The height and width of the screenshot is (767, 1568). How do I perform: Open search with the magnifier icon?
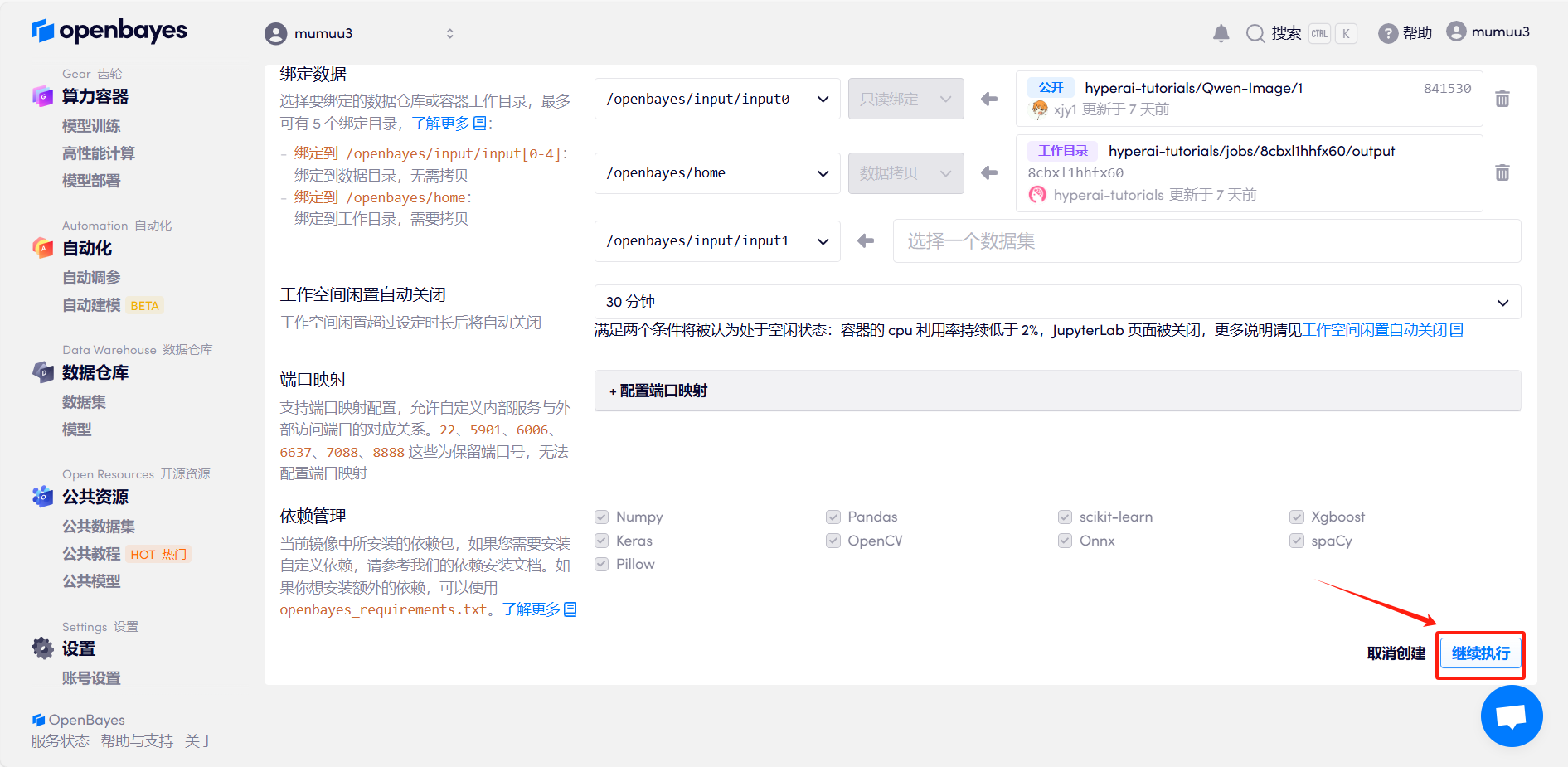1255,33
